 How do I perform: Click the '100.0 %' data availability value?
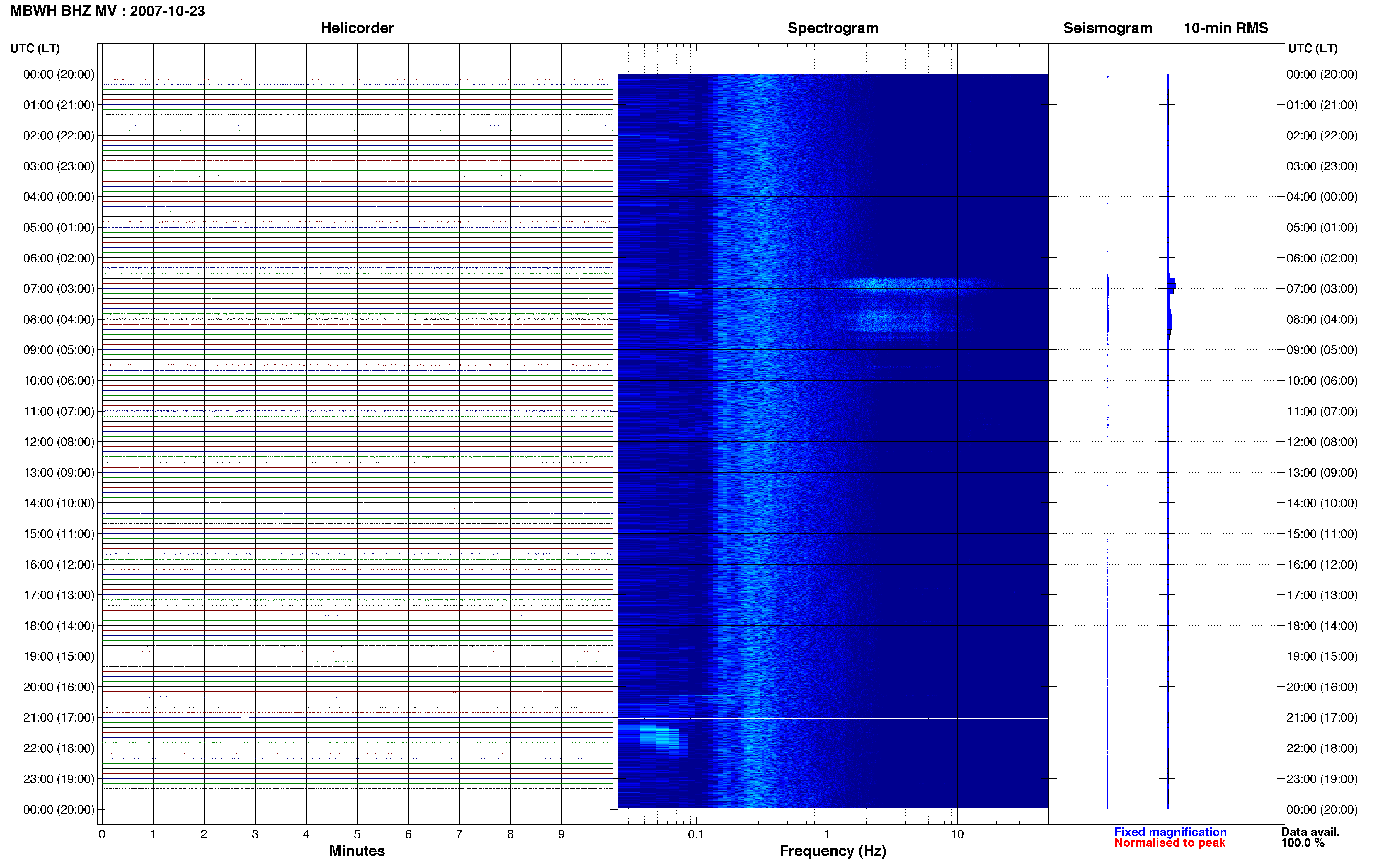(1302, 843)
